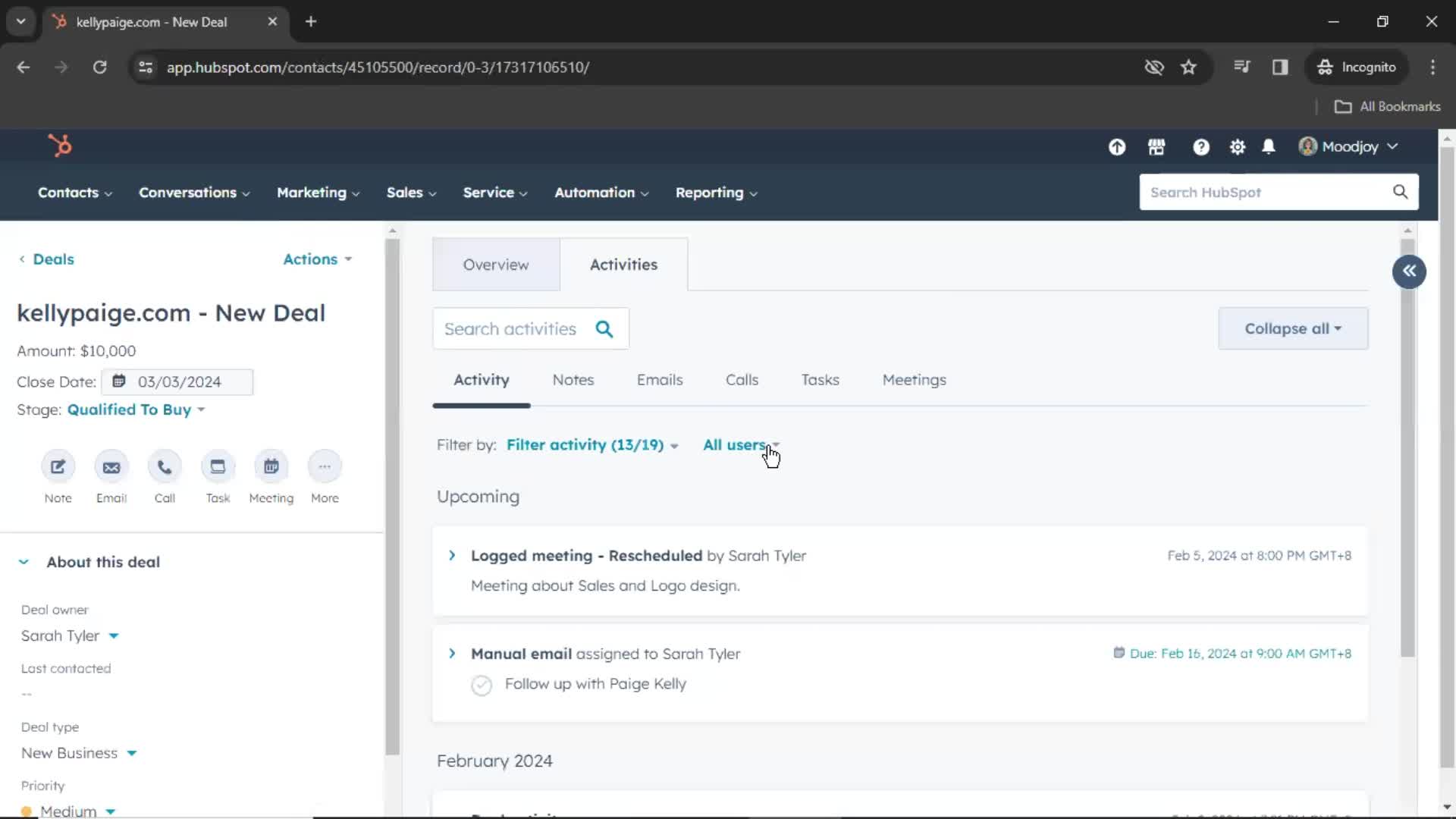Open a new browser tab
This screenshot has width=1456, height=819.
coord(311,21)
